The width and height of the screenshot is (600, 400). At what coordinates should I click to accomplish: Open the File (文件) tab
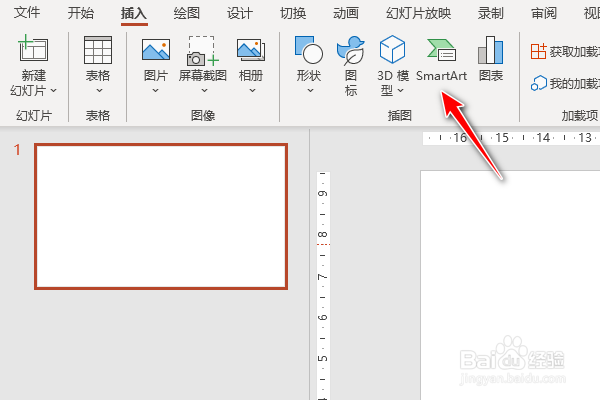coord(27,13)
